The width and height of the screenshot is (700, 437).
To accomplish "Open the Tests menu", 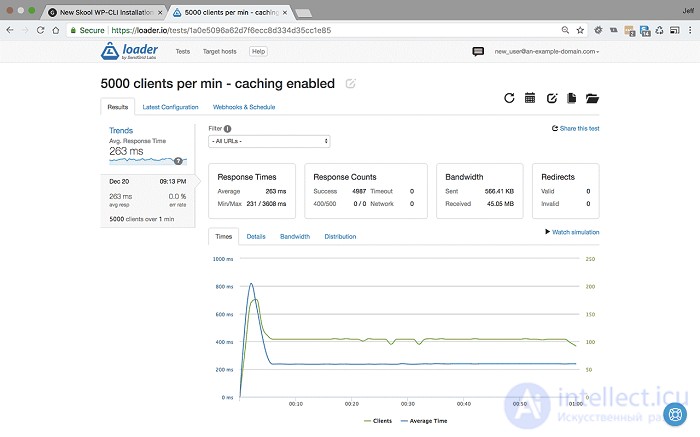I will 183,51.
